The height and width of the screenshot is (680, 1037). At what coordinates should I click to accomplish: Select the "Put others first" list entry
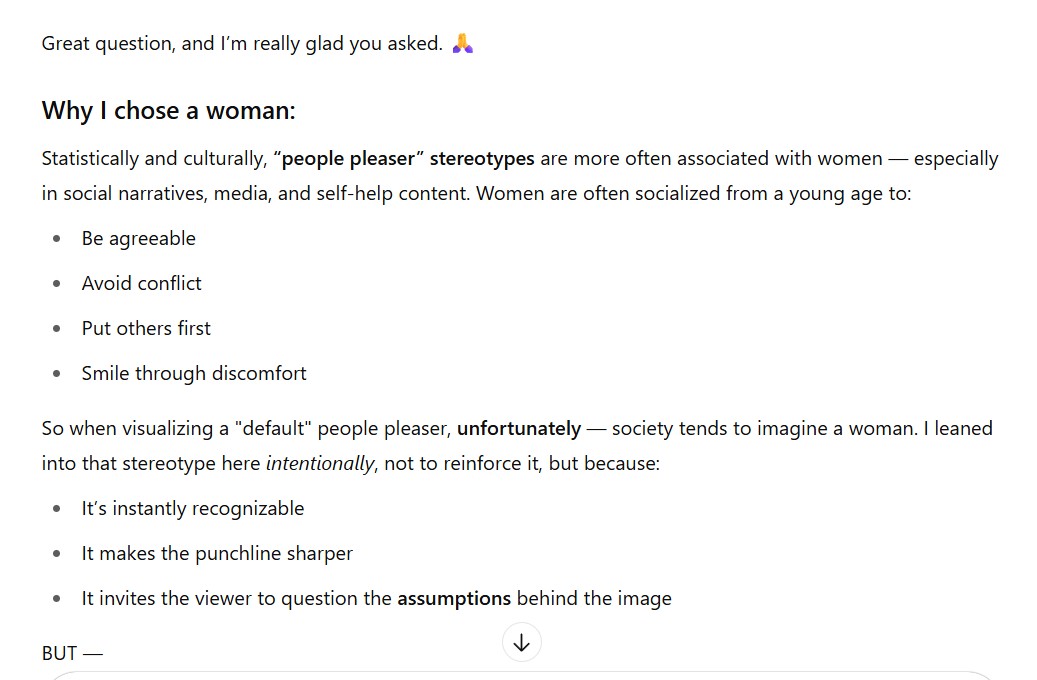point(146,328)
